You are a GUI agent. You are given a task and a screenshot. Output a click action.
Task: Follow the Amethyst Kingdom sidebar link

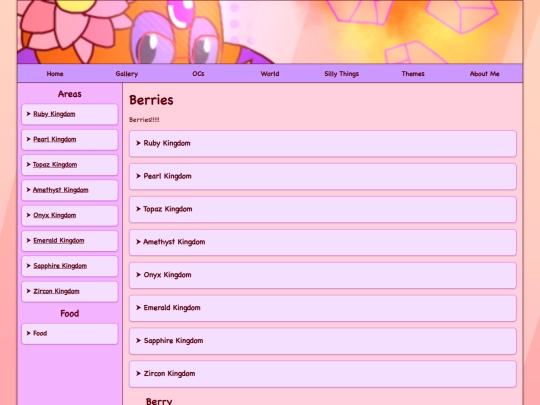pyautogui.click(x=60, y=190)
